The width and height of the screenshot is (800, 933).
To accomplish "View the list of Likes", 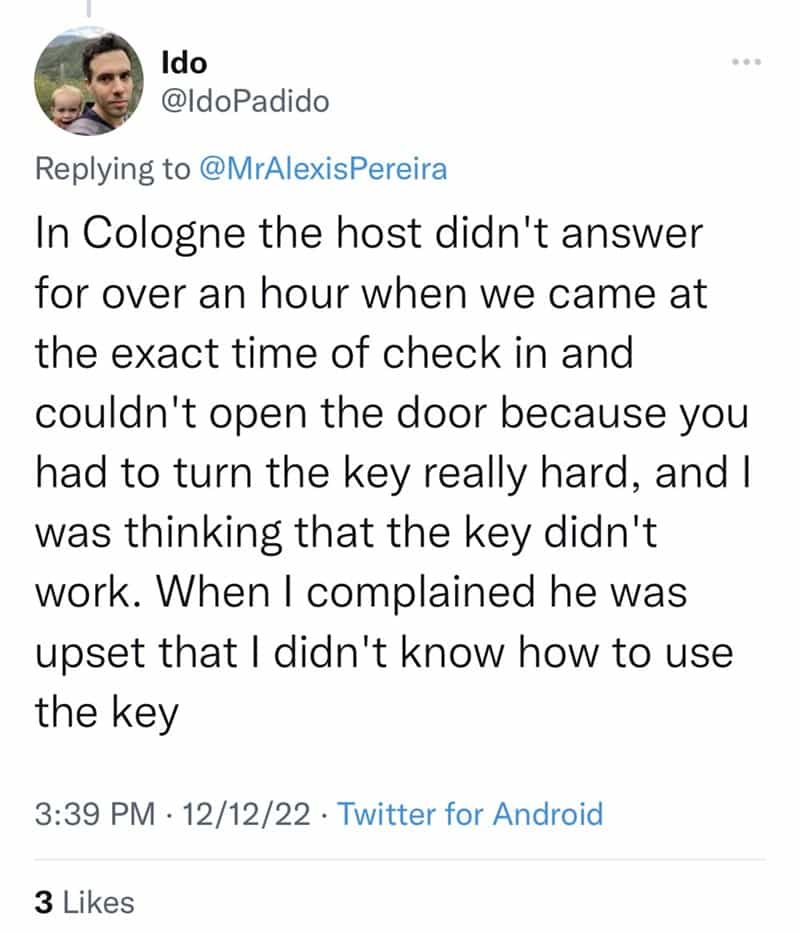I will pyautogui.click(x=98, y=903).
